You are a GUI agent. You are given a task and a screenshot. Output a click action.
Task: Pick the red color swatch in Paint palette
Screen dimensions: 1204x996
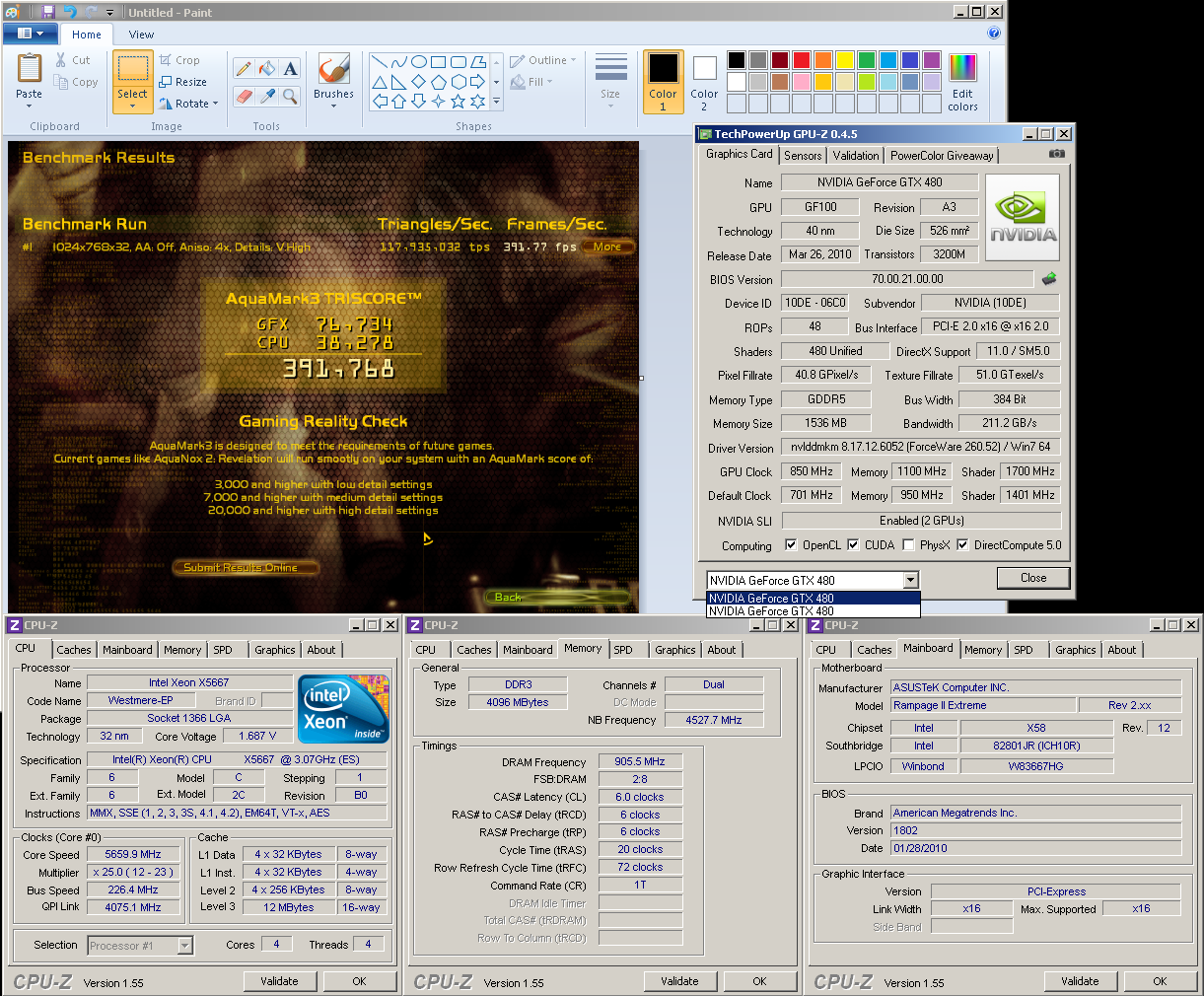click(x=802, y=60)
